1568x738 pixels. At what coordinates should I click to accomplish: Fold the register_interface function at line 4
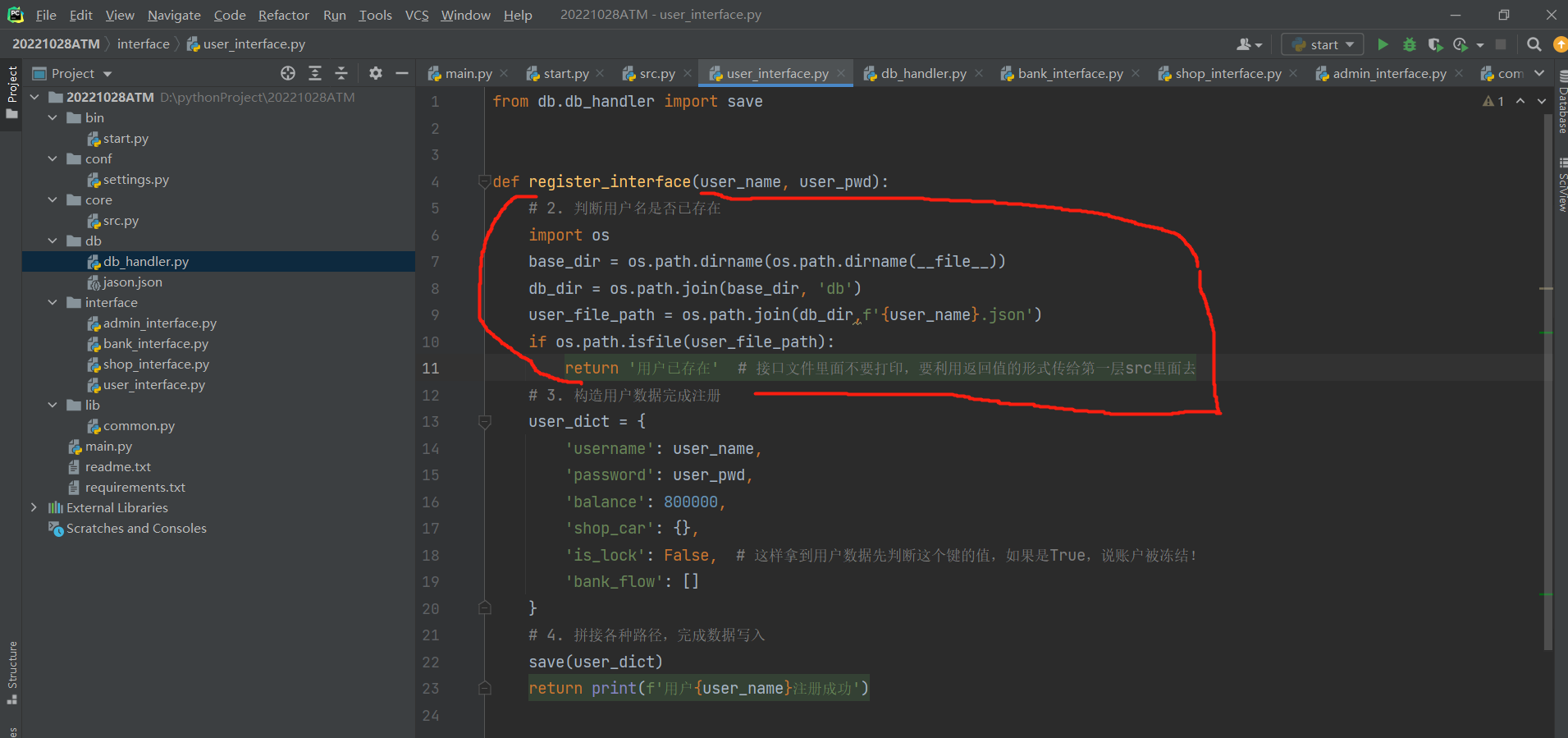tap(484, 181)
